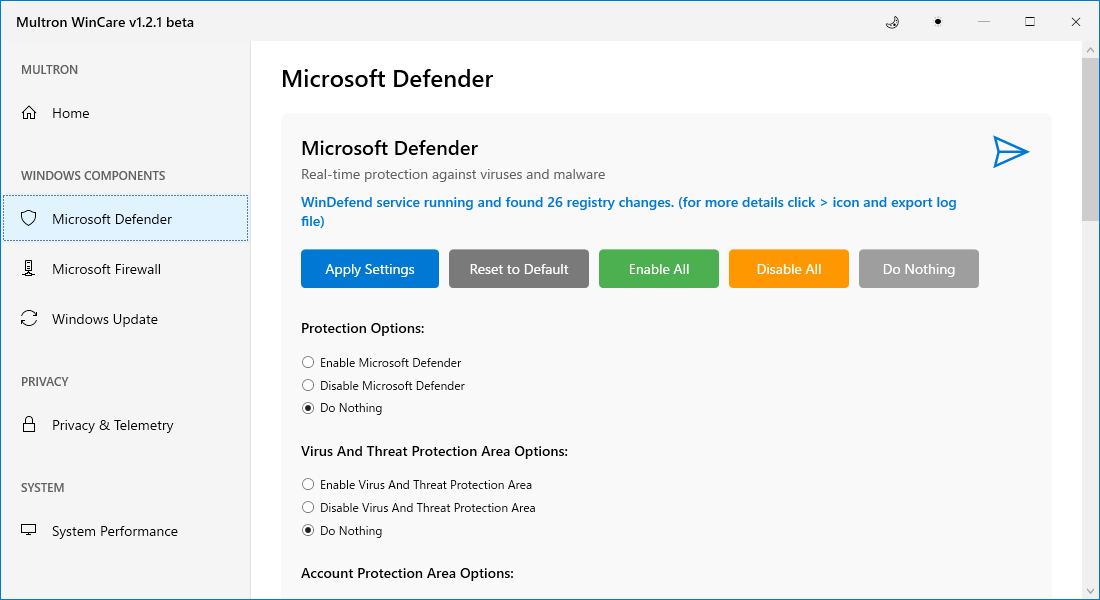This screenshot has height=600, width=1100.
Task: Switch to light mode with sun icon
Action: (937, 22)
